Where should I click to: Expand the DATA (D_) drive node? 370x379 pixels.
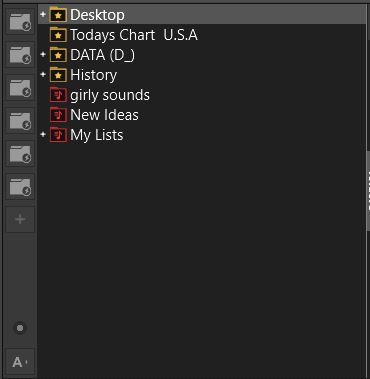tap(43, 54)
